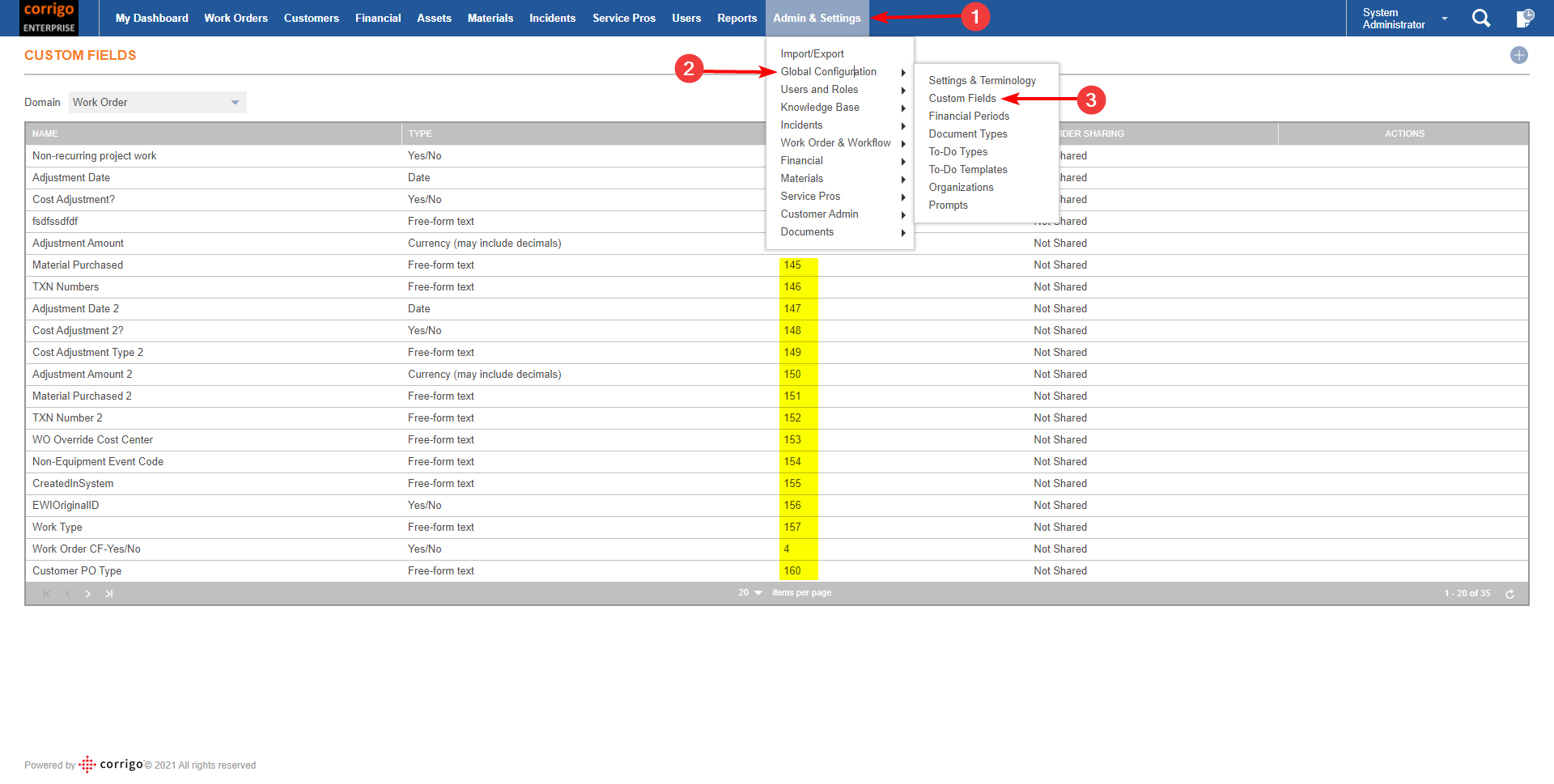Open the Financial Periods menu entry
Screen dimensions: 1554x784
coord(968,117)
